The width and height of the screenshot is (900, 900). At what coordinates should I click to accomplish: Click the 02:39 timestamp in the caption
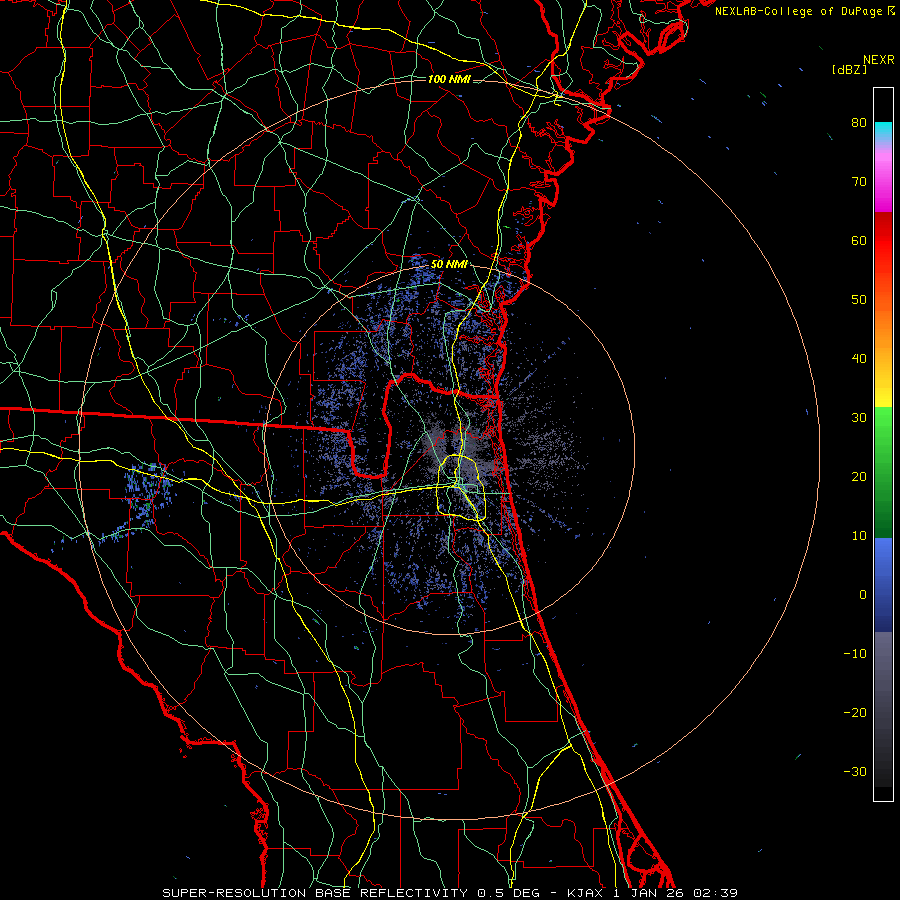coord(715,893)
